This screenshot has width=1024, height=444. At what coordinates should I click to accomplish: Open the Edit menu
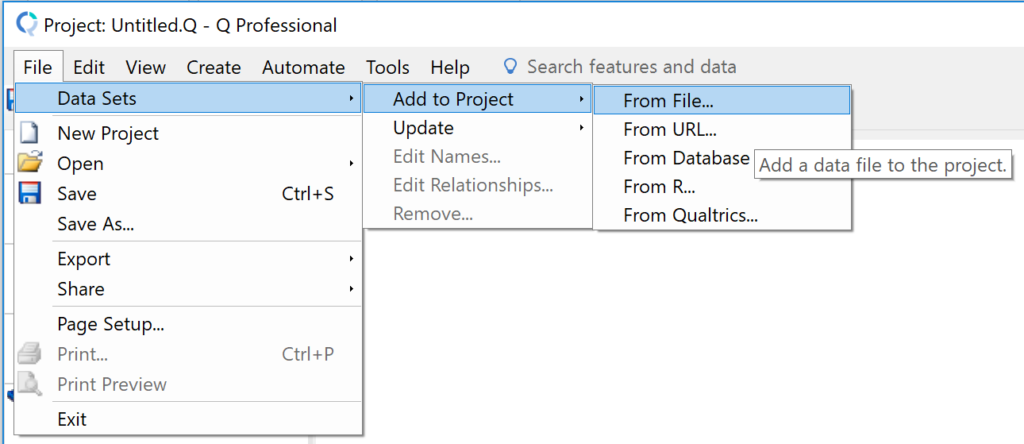click(89, 67)
